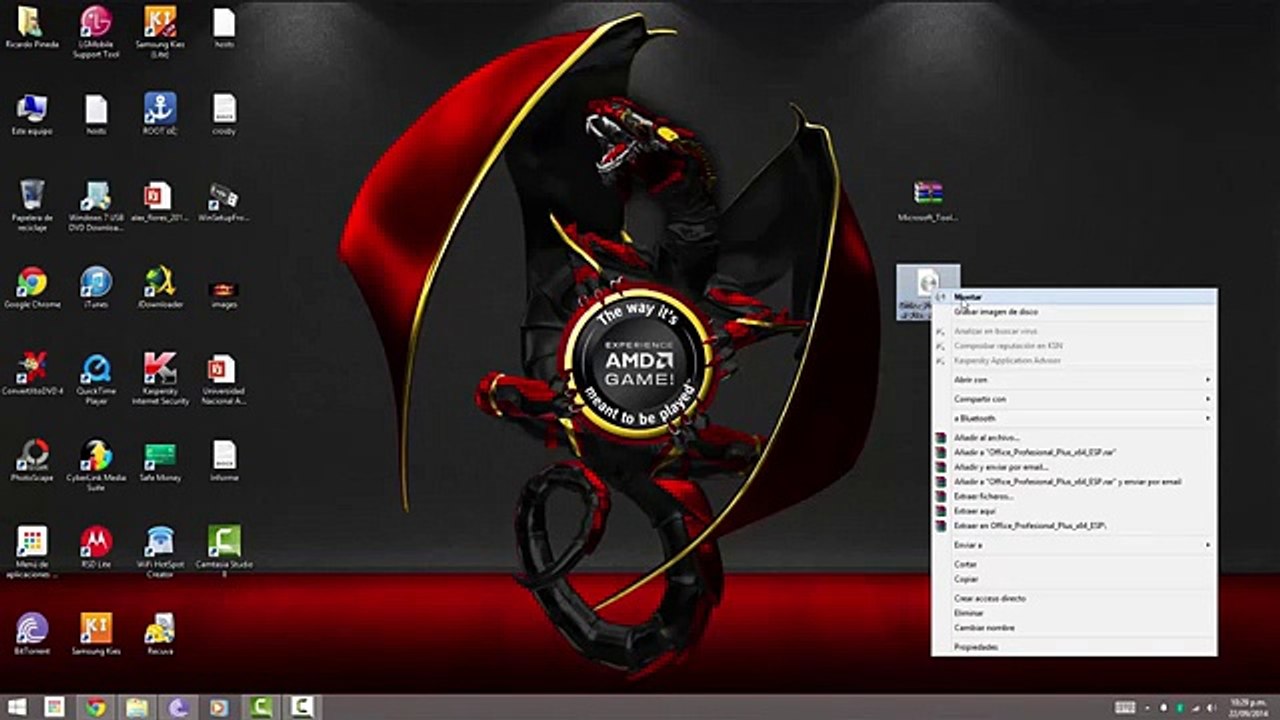Choose Extraer ficheros... from context menu
Screen dimensions: 1280x720
[x=1074, y=496]
